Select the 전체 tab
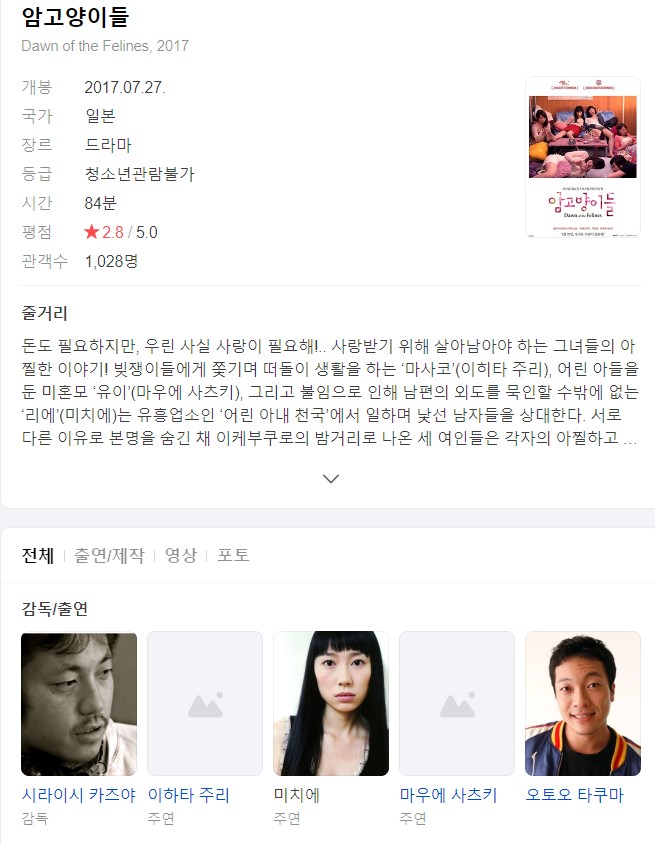The width and height of the screenshot is (655, 844). tap(38, 555)
